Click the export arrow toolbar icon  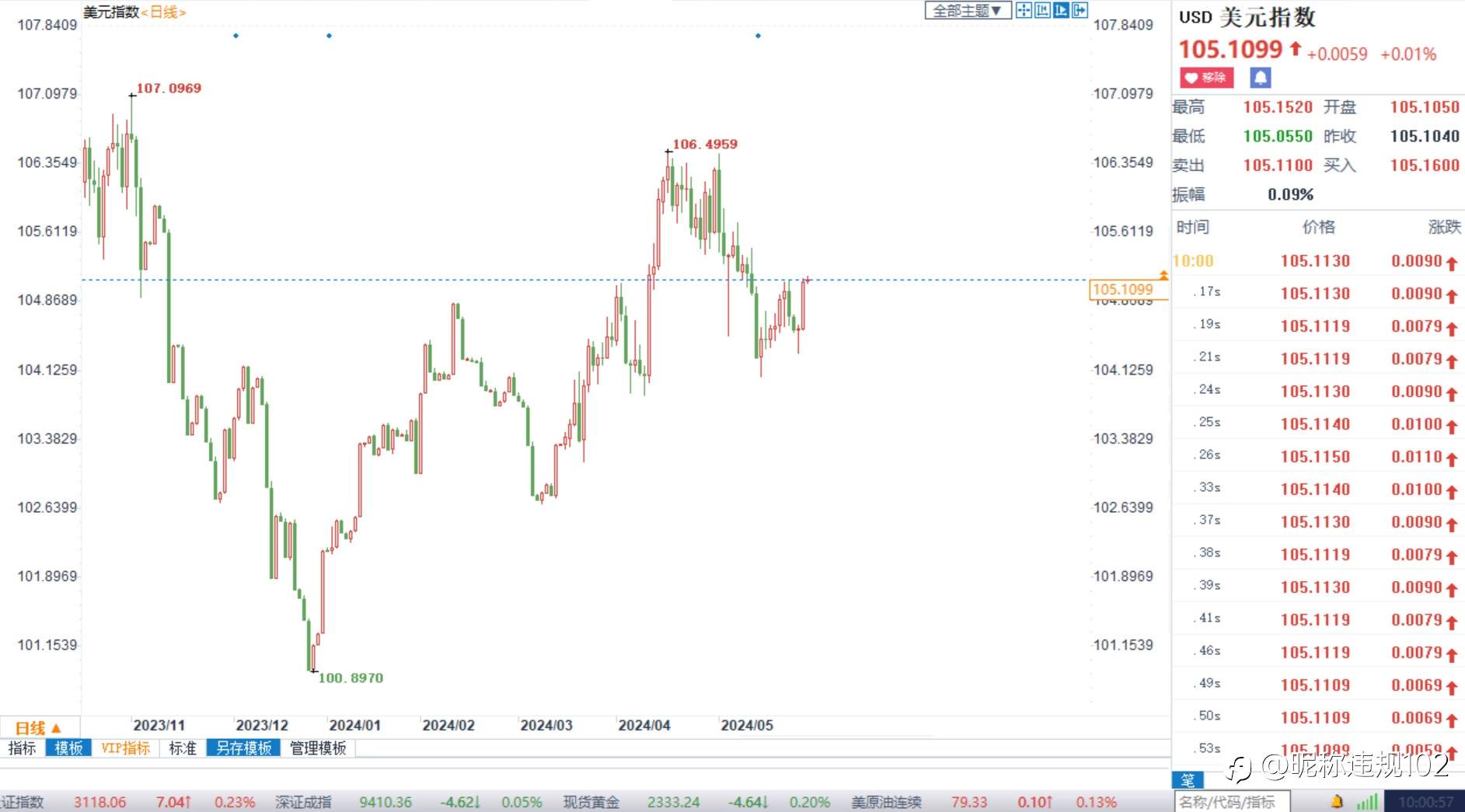pyautogui.click(x=1080, y=10)
